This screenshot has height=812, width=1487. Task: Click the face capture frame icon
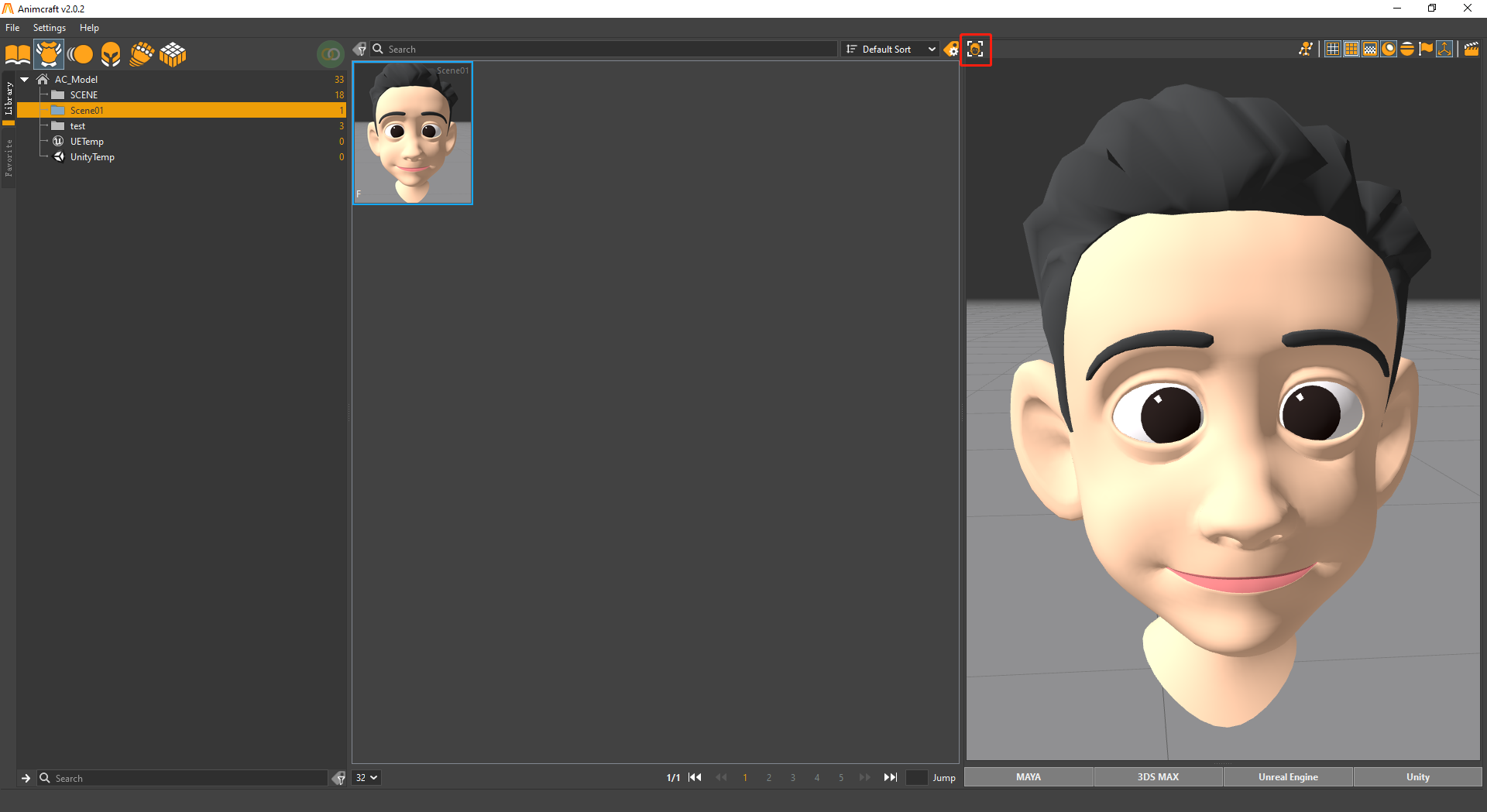(975, 50)
